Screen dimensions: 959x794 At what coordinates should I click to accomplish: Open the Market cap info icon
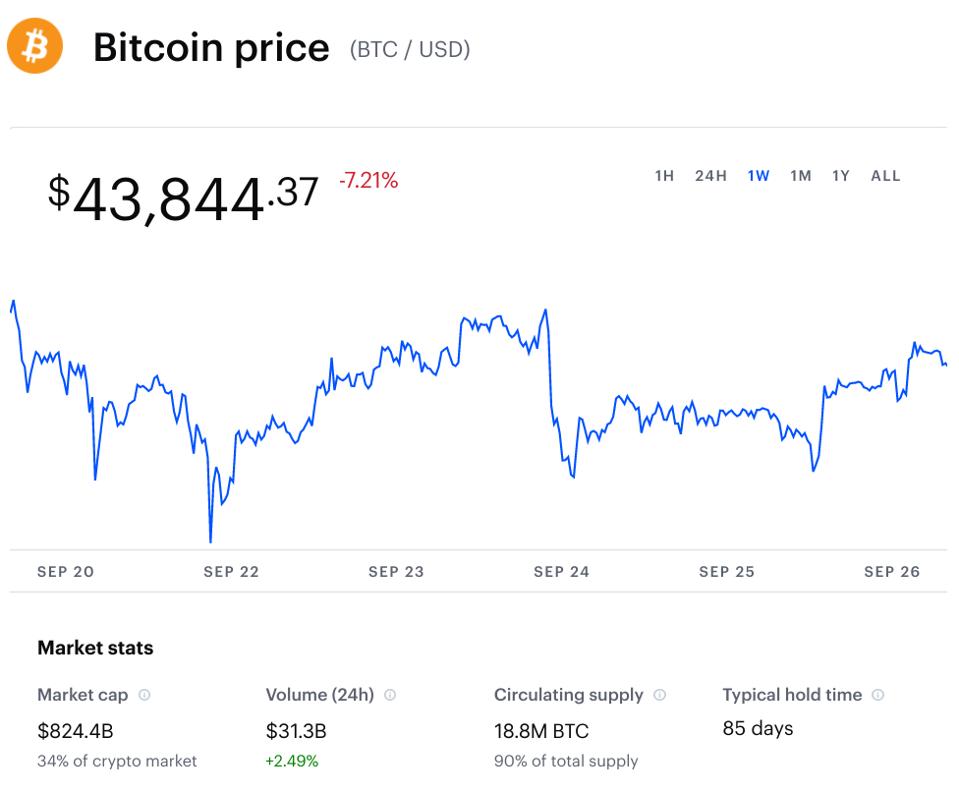144,695
